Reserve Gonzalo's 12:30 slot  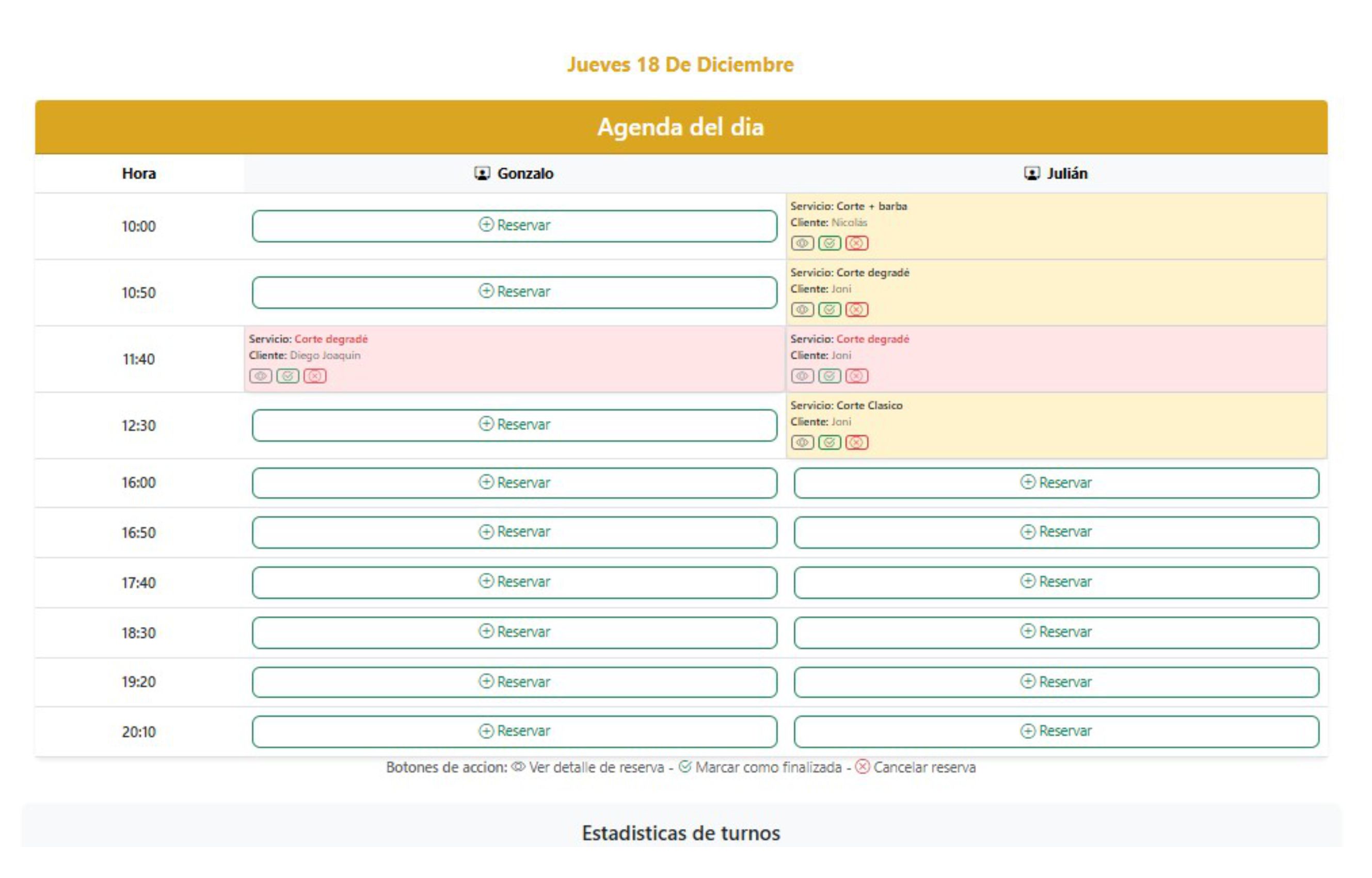(514, 426)
